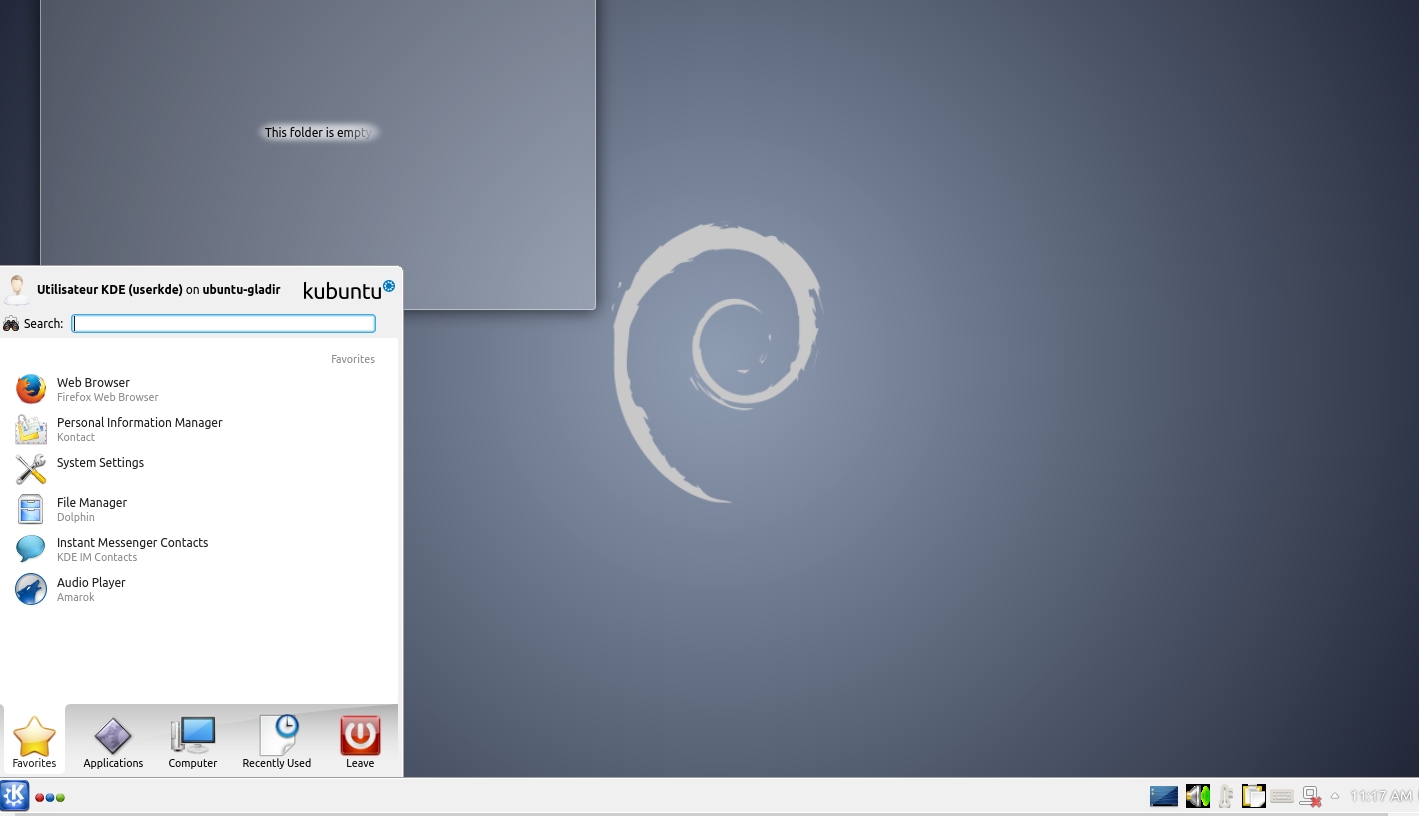Click the disconnected network tray icon
Screen dimensions: 1419x816
pyautogui.click(x=1310, y=796)
